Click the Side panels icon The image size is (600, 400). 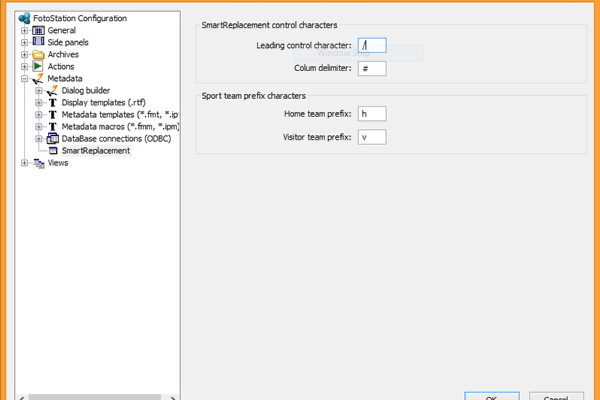point(39,42)
